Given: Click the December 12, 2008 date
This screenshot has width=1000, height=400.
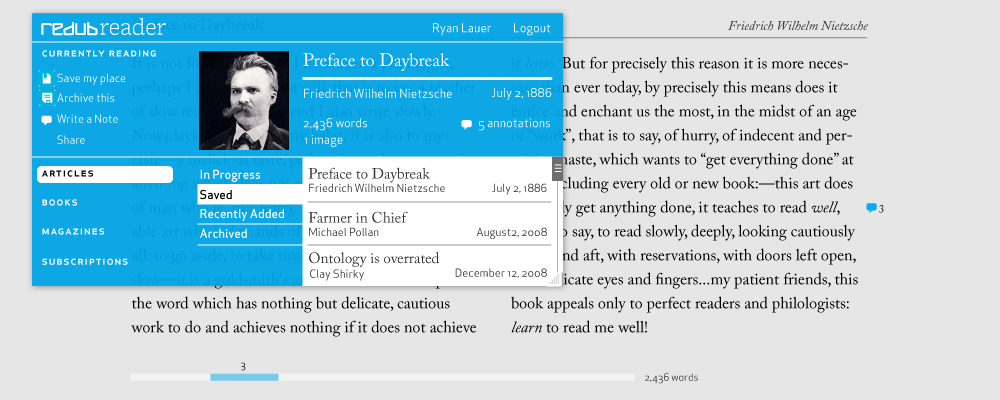Looking at the screenshot, I should (501, 274).
